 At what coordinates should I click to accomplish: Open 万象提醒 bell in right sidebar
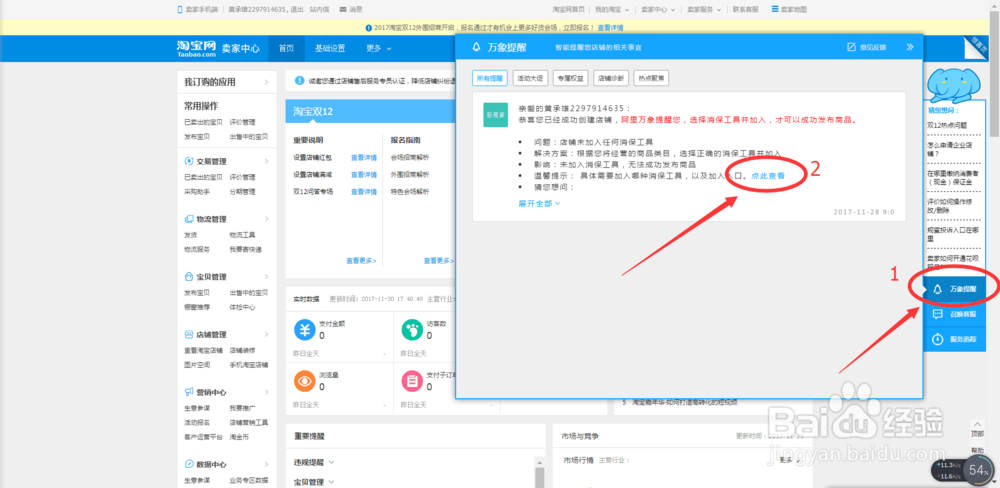[954, 289]
